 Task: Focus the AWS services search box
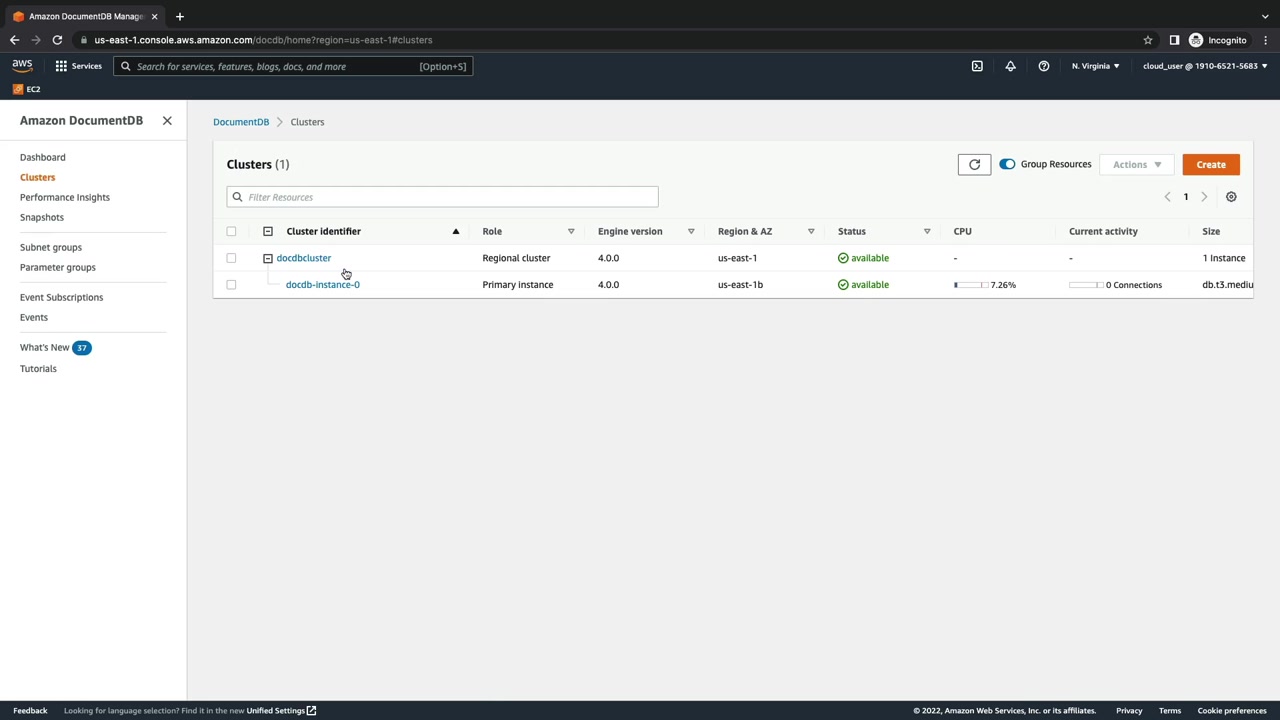pos(293,66)
